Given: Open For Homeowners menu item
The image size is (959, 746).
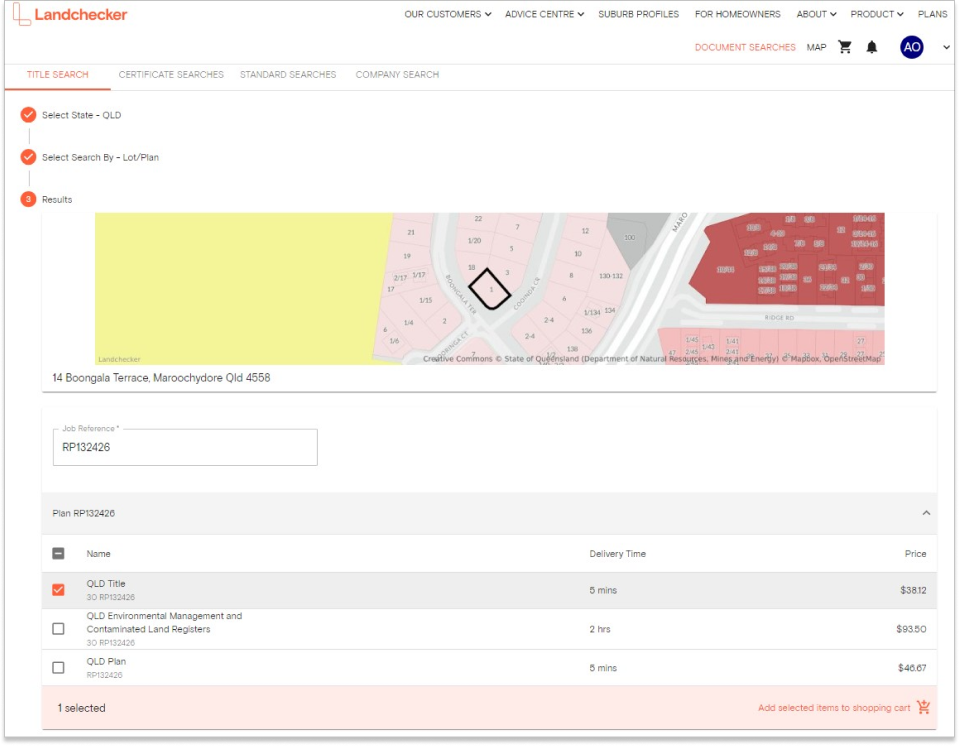Looking at the screenshot, I should coord(738,14).
